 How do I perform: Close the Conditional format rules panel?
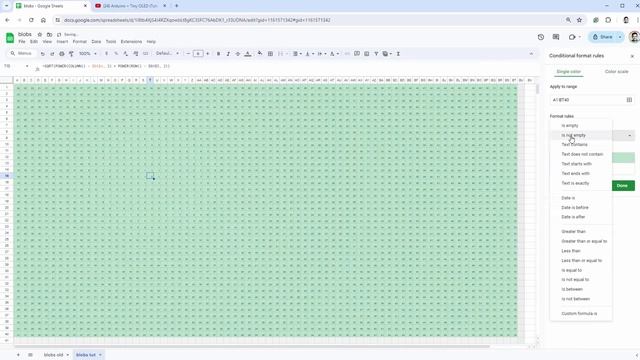tap(632, 56)
